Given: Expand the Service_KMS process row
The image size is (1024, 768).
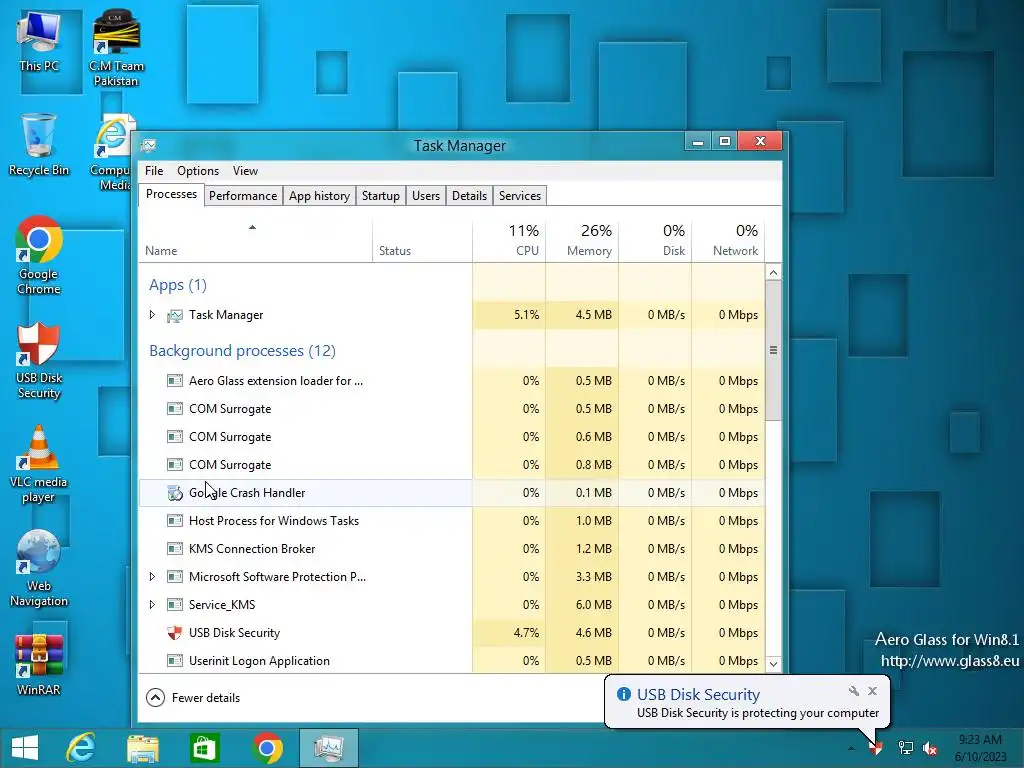Looking at the screenshot, I should coord(152,605).
